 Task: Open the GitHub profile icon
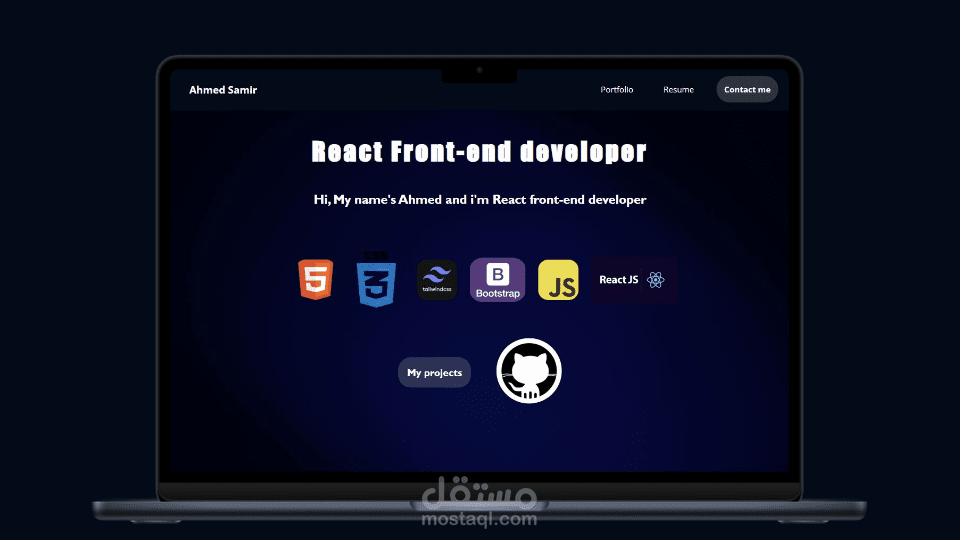click(529, 371)
